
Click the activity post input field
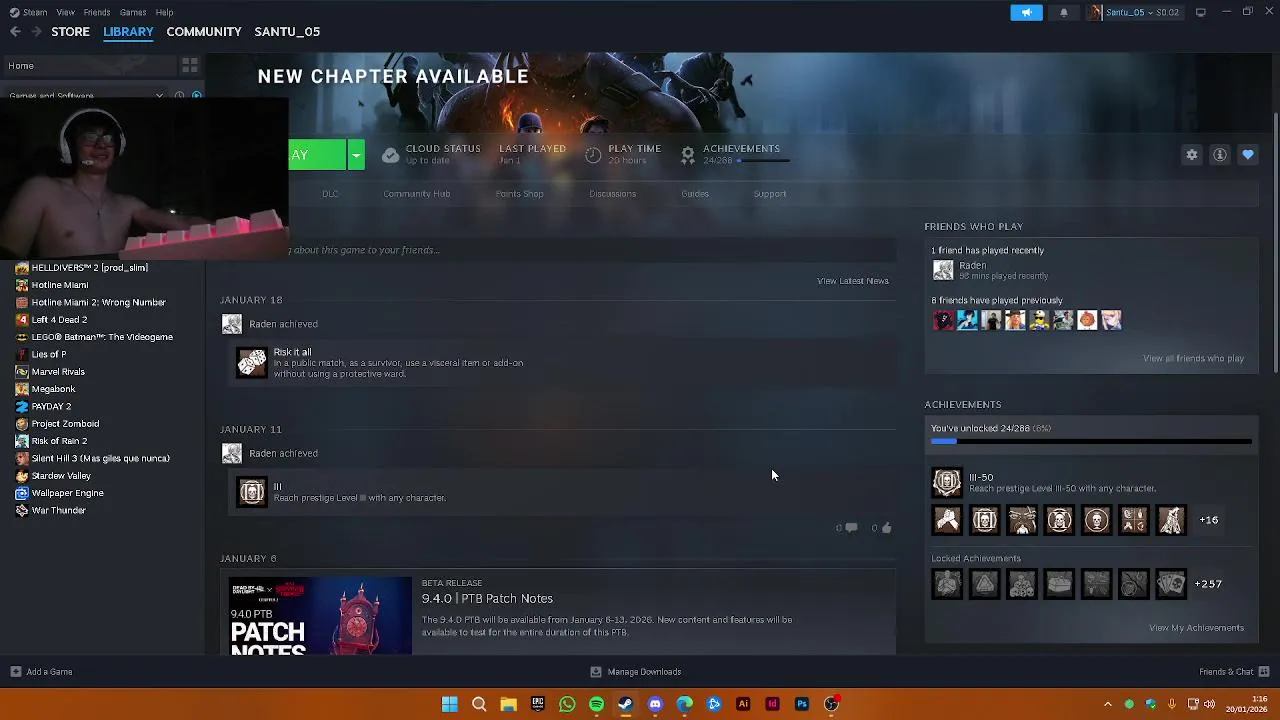(x=590, y=250)
